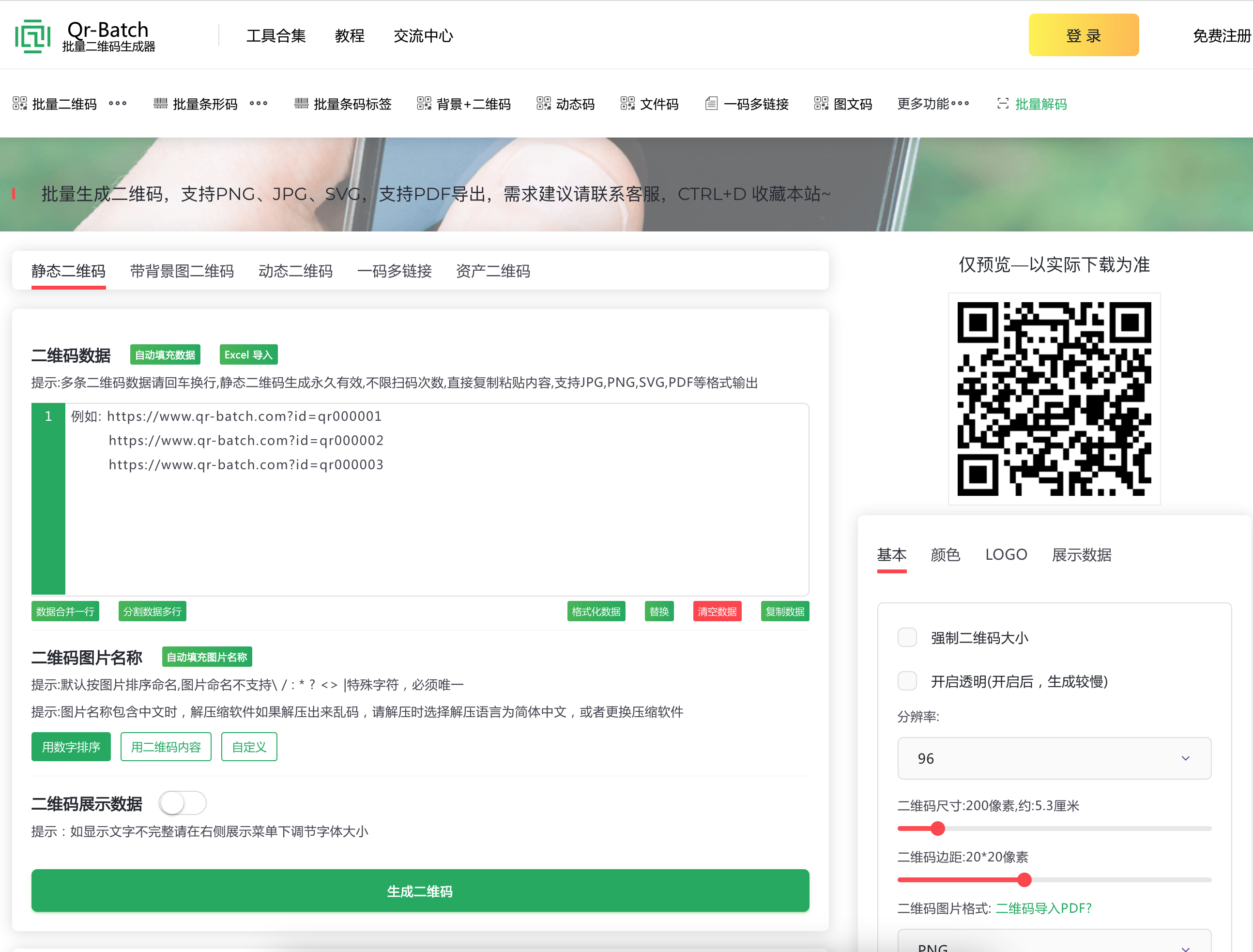The image size is (1253, 952).
Task: Click the 文件码 QR icon
Action: 627,103
